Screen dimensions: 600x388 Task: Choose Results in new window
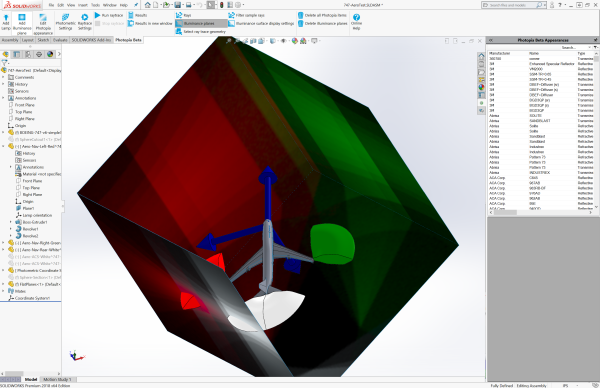pos(150,23)
